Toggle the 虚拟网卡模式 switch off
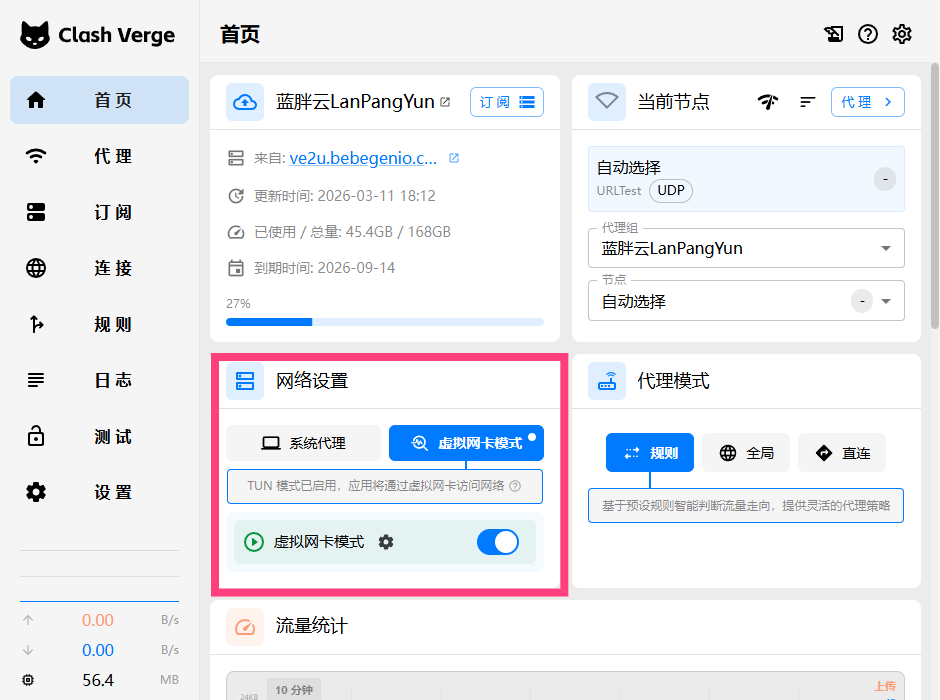The image size is (940, 700). (x=498, y=542)
